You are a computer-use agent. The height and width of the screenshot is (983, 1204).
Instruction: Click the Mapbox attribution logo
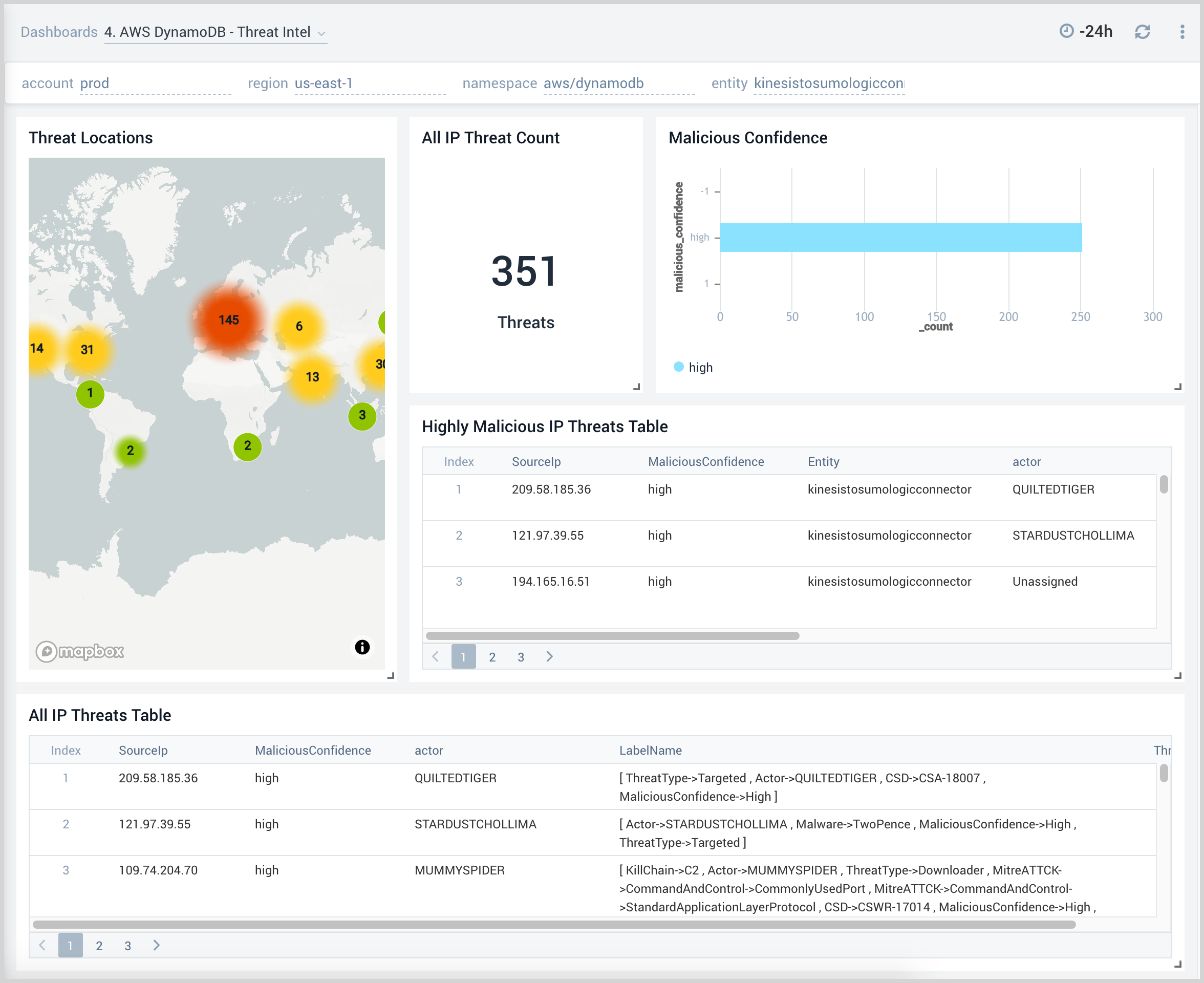80,651
